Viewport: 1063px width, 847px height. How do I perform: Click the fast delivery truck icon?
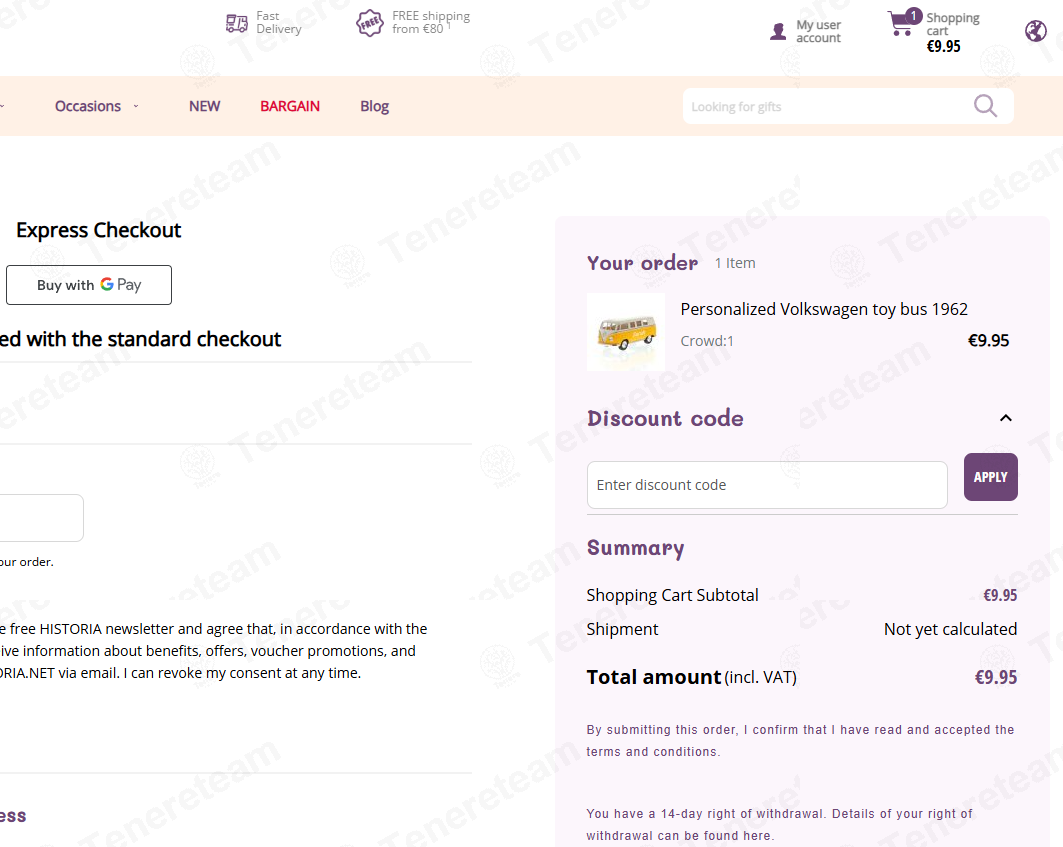(237, 24)
